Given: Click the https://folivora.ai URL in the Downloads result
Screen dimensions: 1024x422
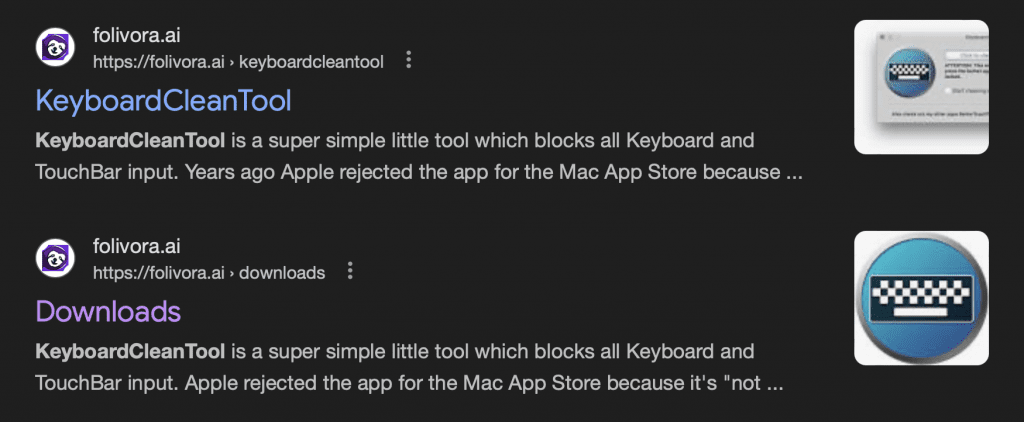Looking at the screenshot, I should pos(159,272).
